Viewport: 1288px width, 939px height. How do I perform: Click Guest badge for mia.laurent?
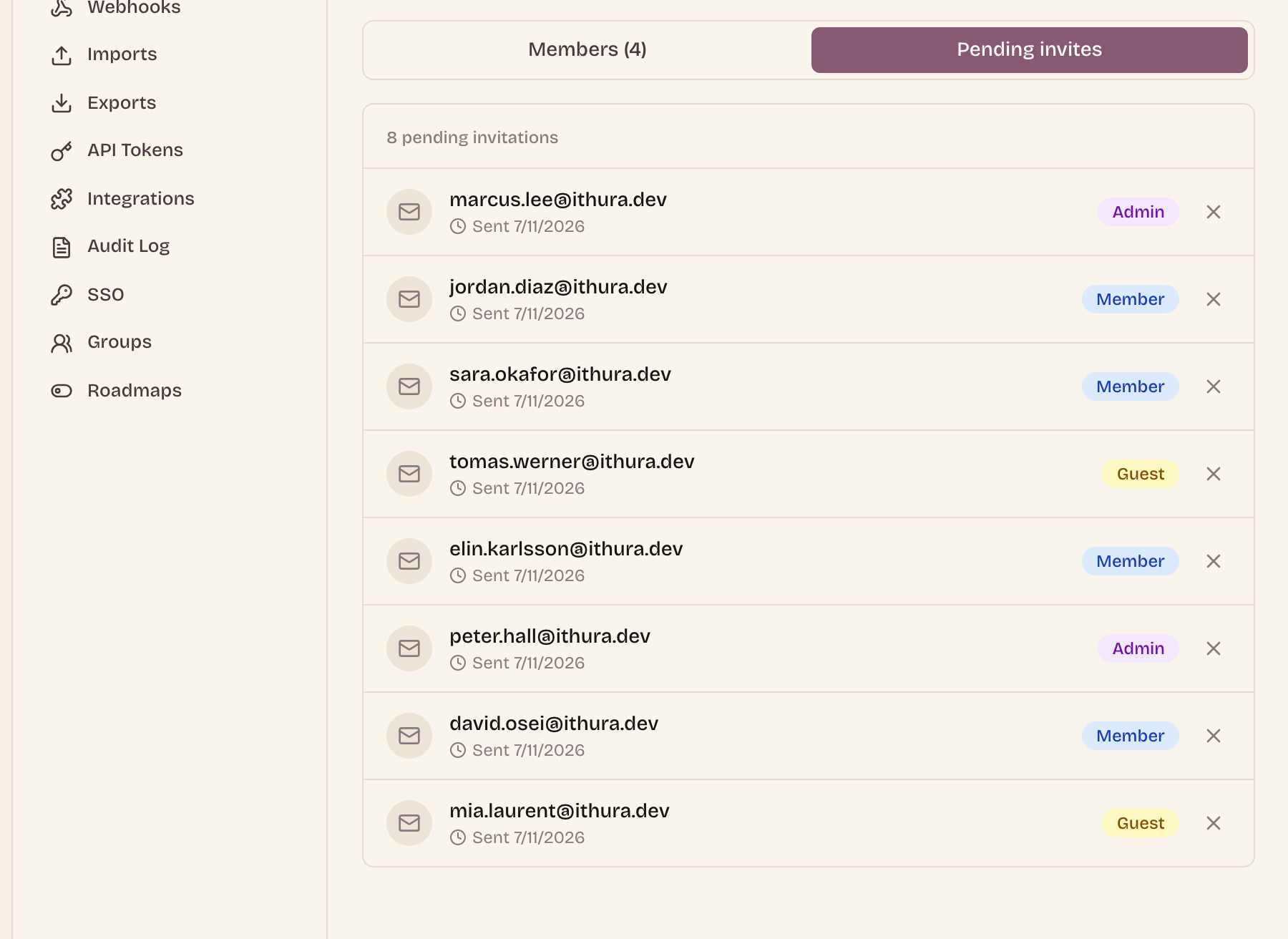1141,823
